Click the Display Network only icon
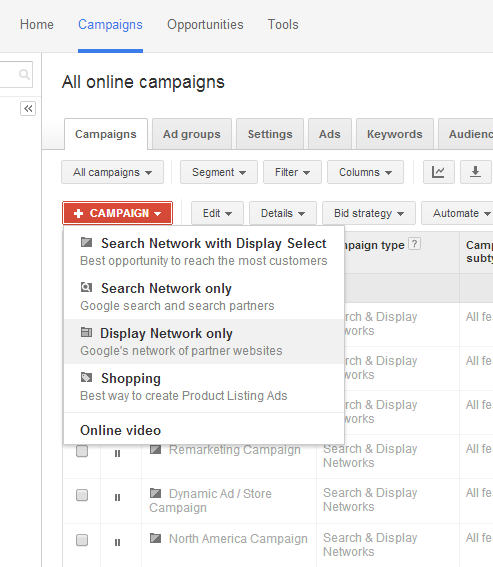Viewport: 493px width, 567px height. [x=86, y=332]
